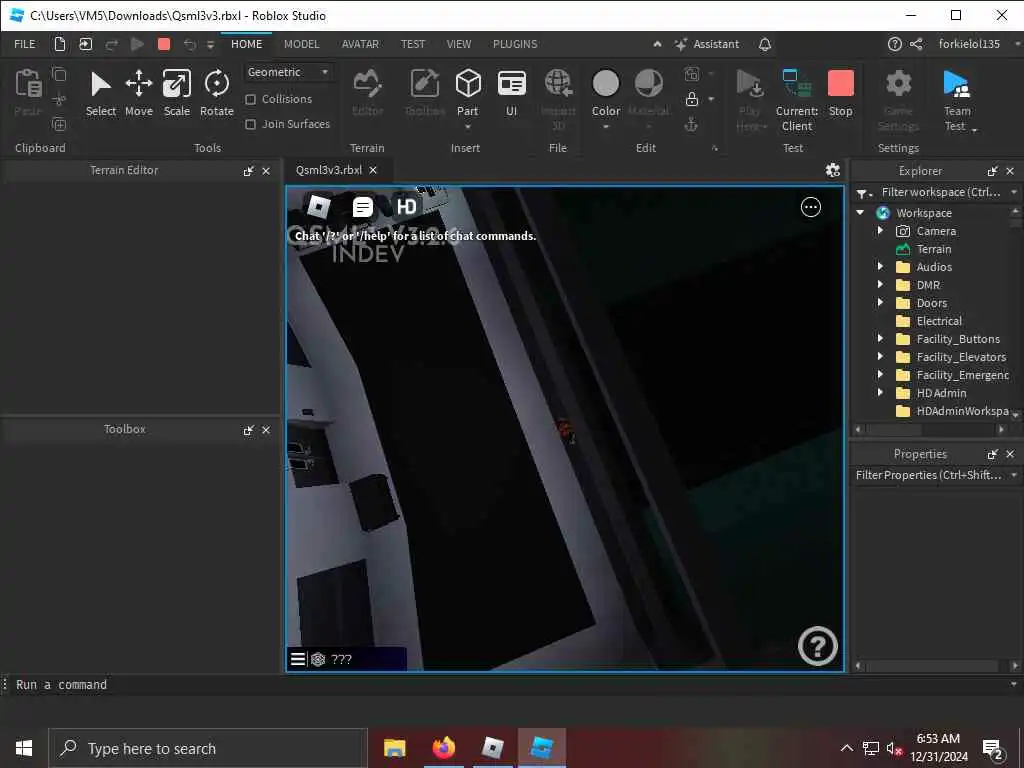
Task: Click the lock tool icon in Edit group
Action: coord(692,99)
